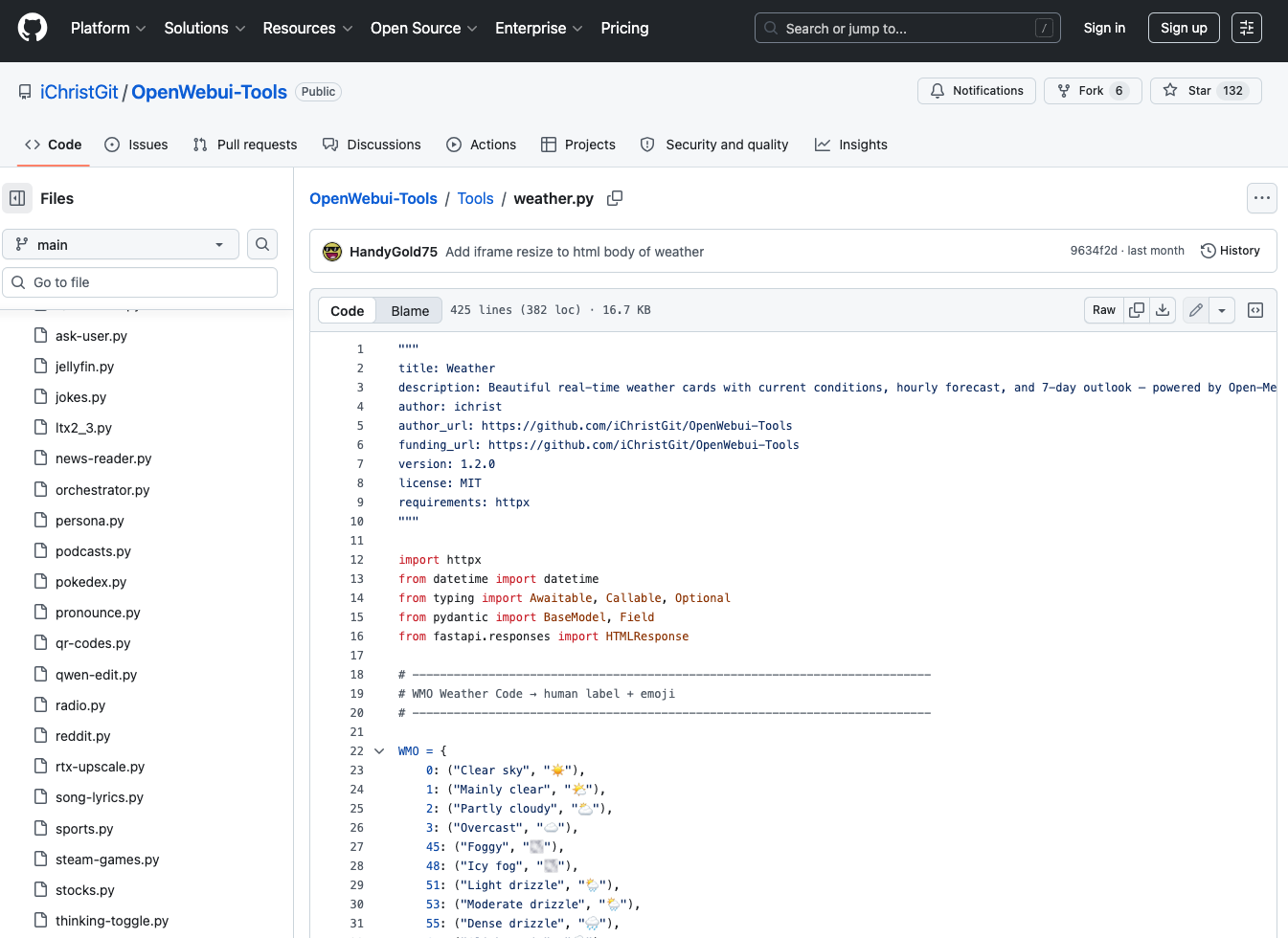
Task: Expand the Open Source menu
Action: tap(424, 28)
